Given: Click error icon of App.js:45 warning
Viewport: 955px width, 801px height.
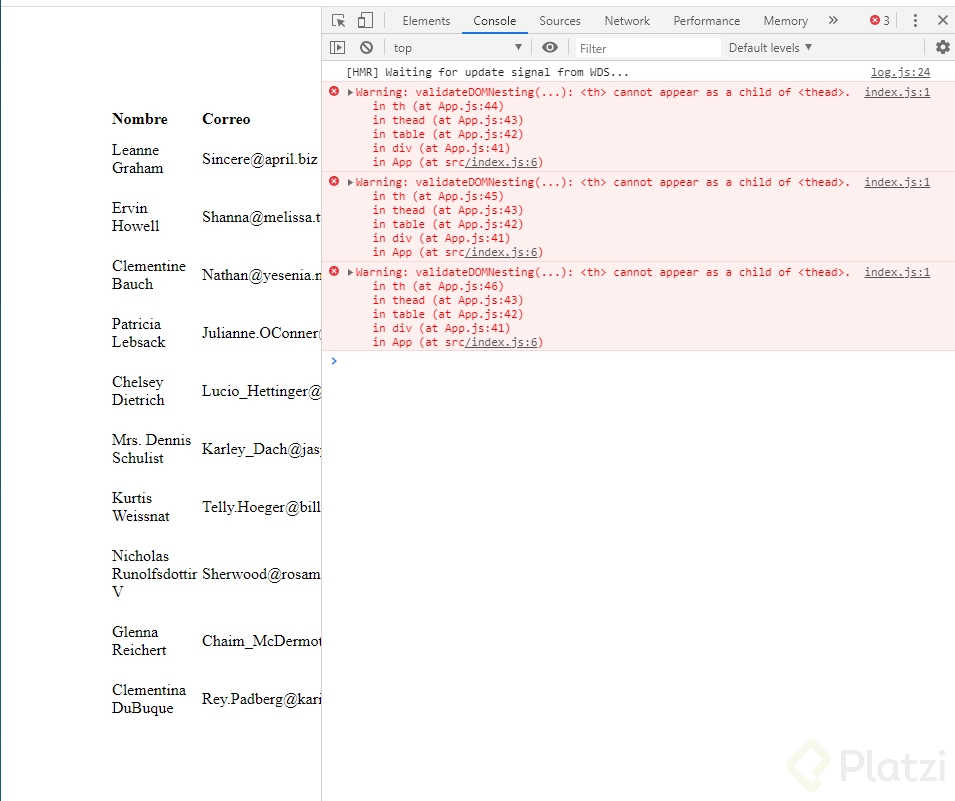Looking at the screenshot, I should pyautogui.click(x=334, y=182).
